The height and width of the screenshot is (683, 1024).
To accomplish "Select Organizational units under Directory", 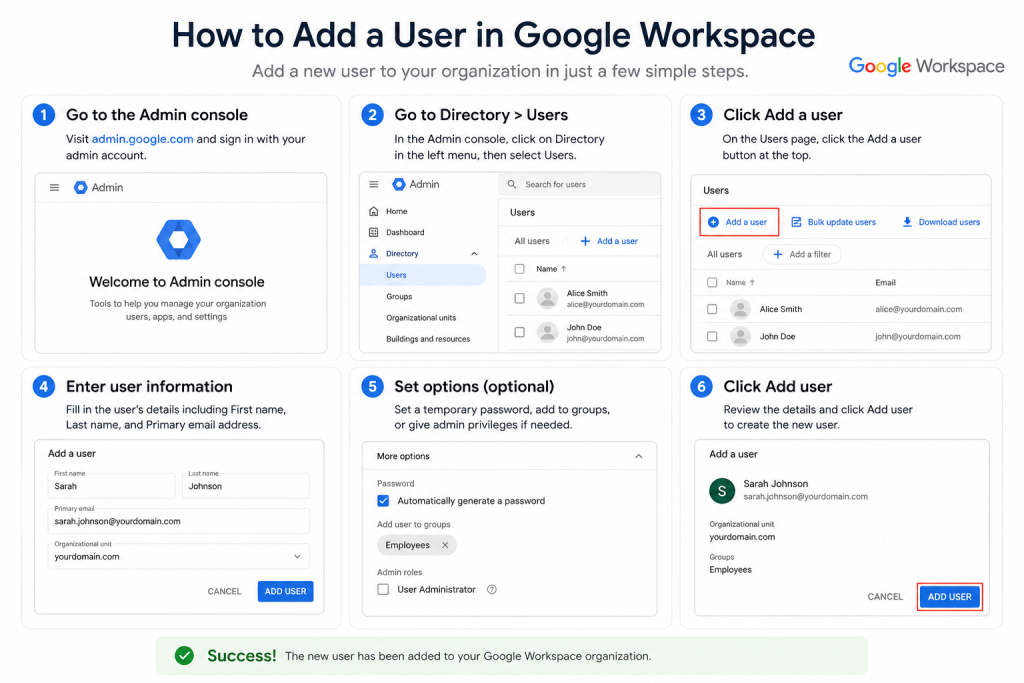I will [421, 317].
